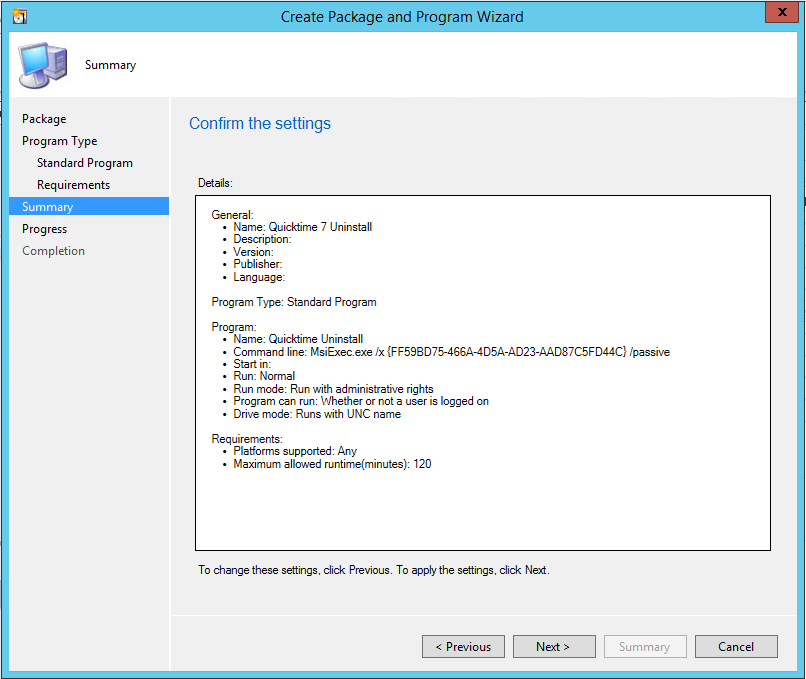The width and height of the screenshot is (806, 679).
Task: Click the 'Publisher:' line
Action: (258, 264)
